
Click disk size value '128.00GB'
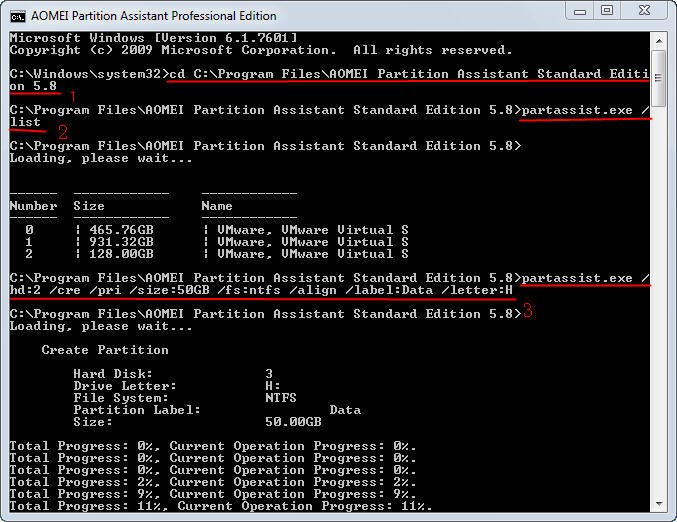click(x=121, y=254)
